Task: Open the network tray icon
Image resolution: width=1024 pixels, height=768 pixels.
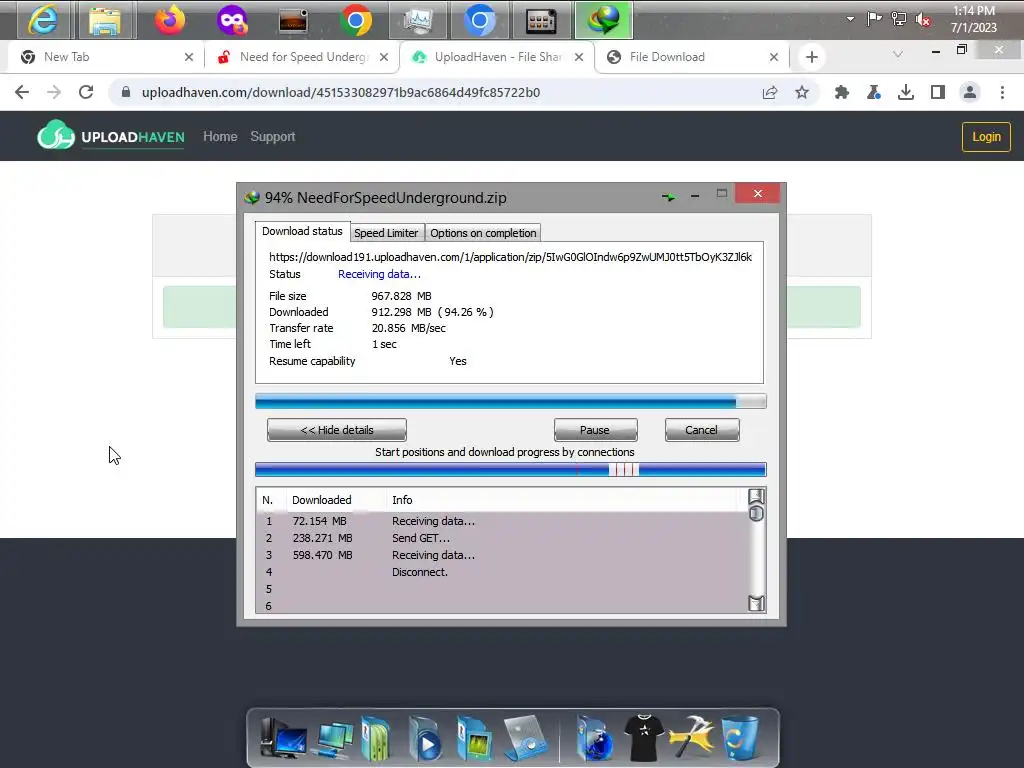Action: (899, 19)
